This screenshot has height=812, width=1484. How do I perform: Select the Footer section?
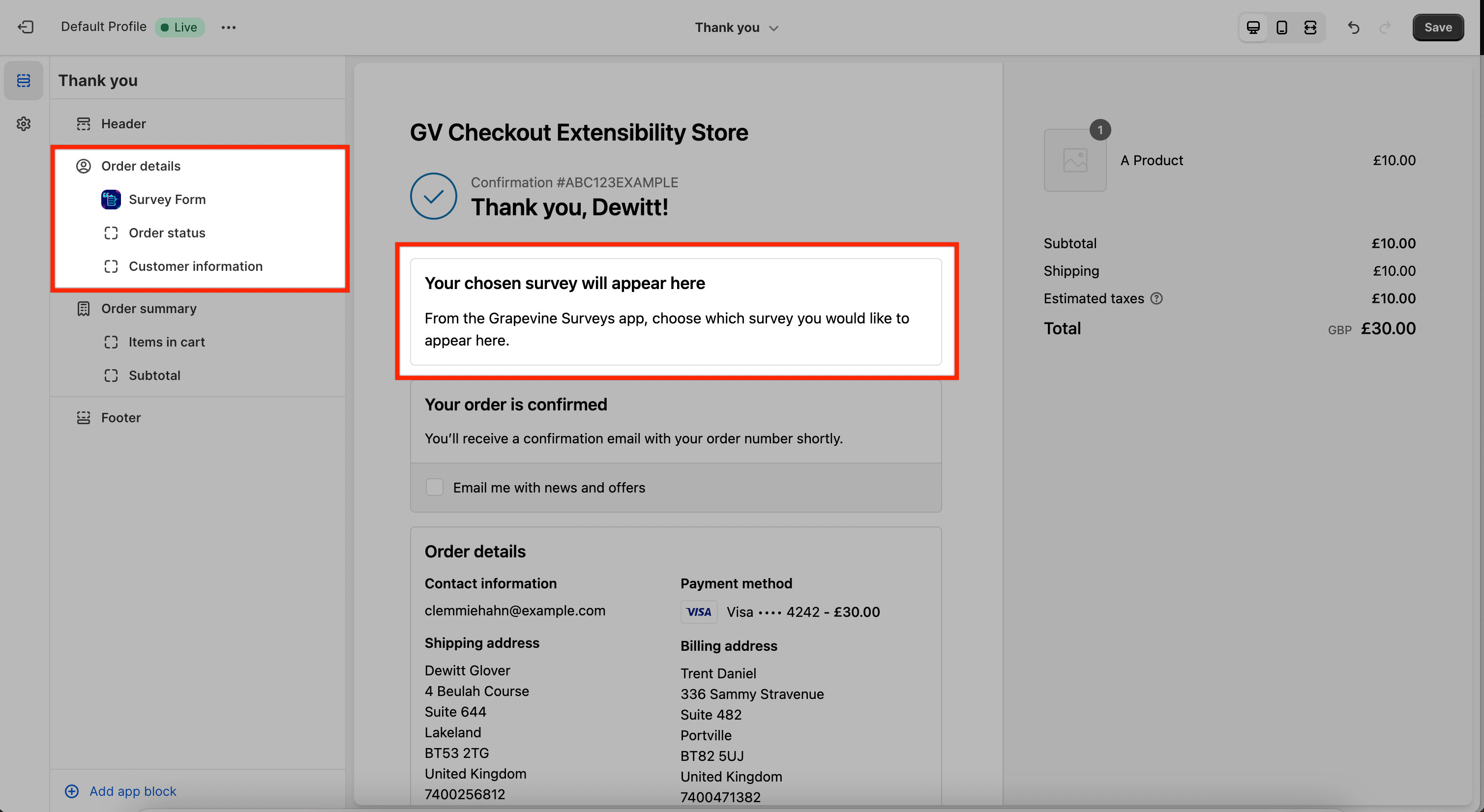(120, 417)
